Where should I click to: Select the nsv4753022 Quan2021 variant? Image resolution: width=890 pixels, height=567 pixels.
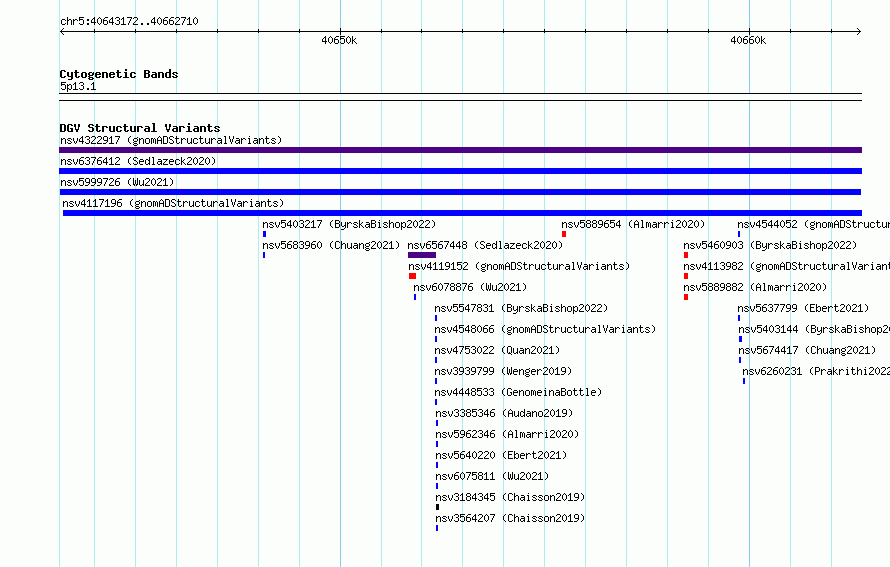[497, 350]
